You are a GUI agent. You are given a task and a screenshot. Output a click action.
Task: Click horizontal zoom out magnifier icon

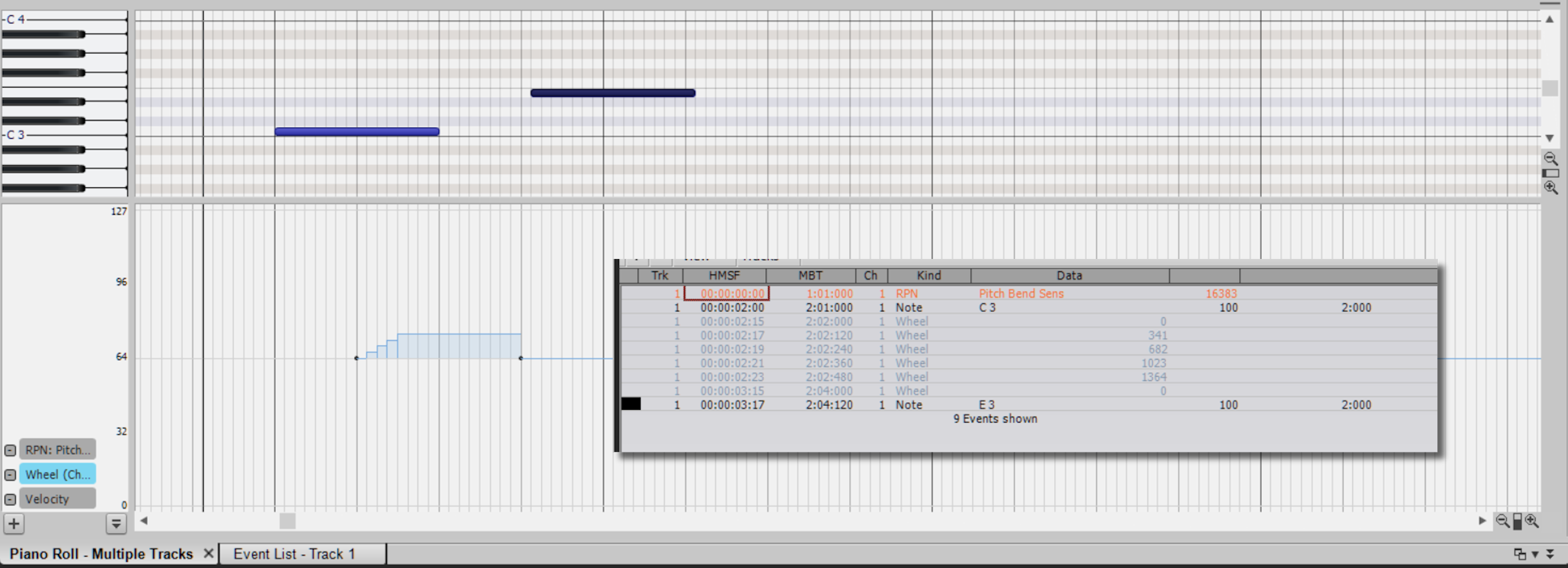pos(1502,521)
